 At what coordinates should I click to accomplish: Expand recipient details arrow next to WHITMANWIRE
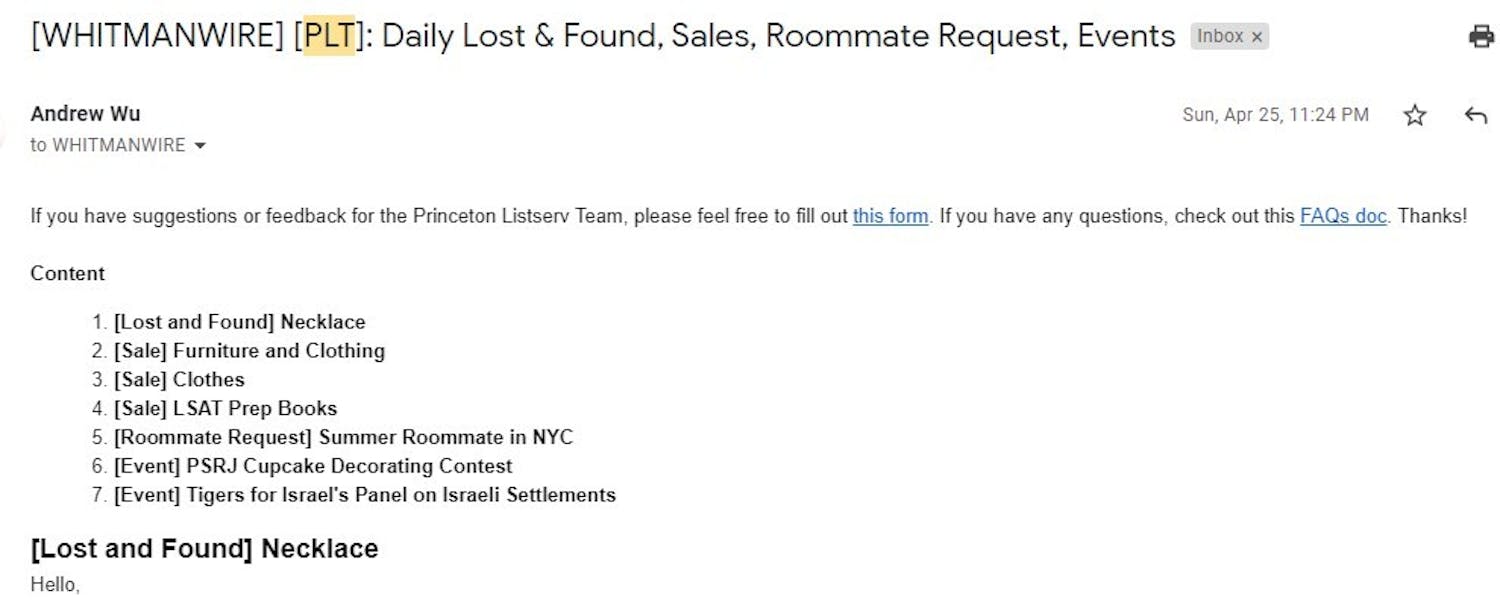pos(200,146)
